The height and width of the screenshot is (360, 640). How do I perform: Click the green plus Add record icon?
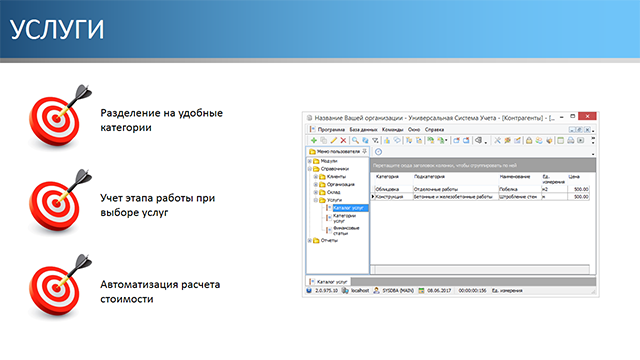point(314,140)
